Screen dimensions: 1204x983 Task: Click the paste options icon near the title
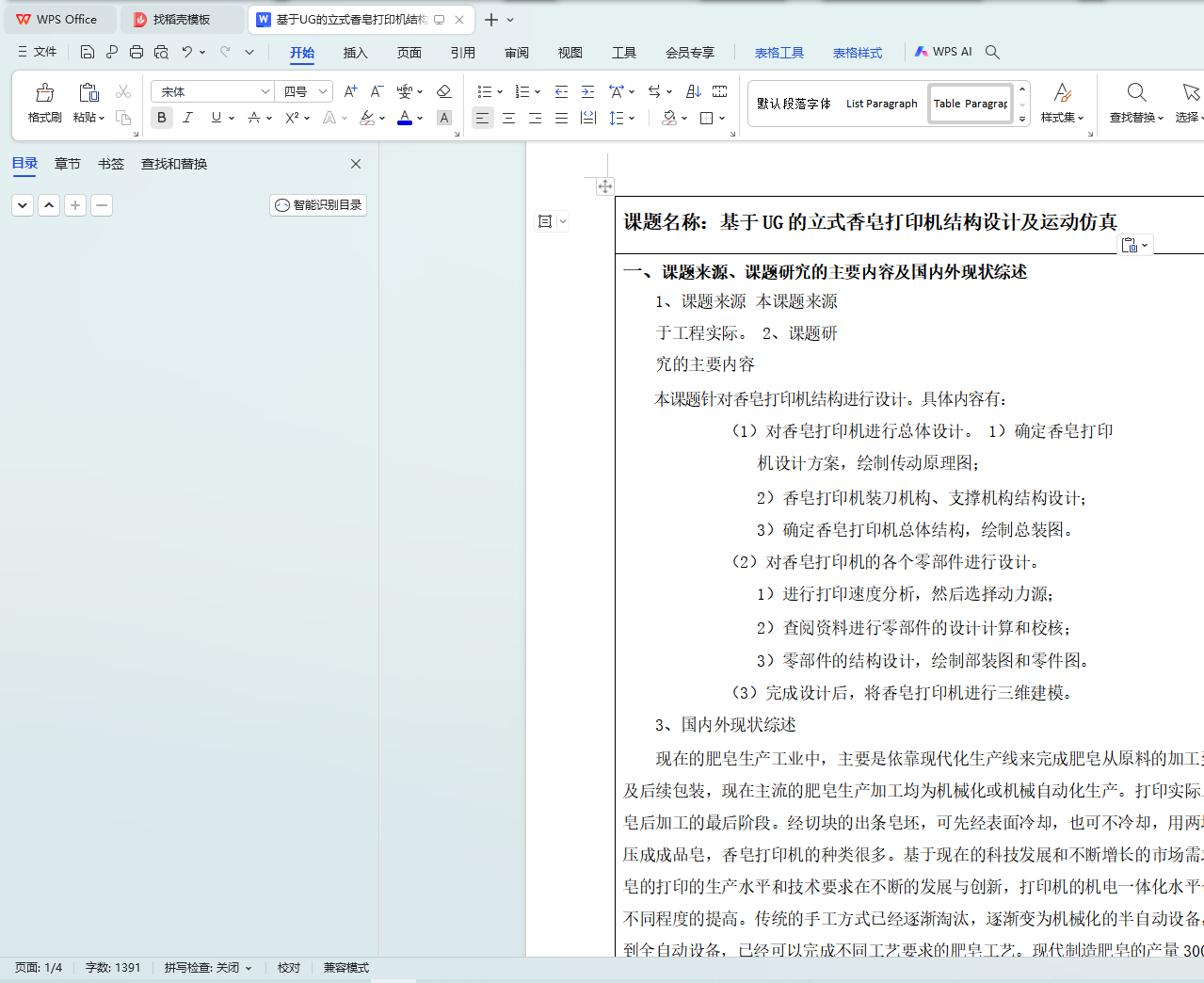click(1130, 245)
